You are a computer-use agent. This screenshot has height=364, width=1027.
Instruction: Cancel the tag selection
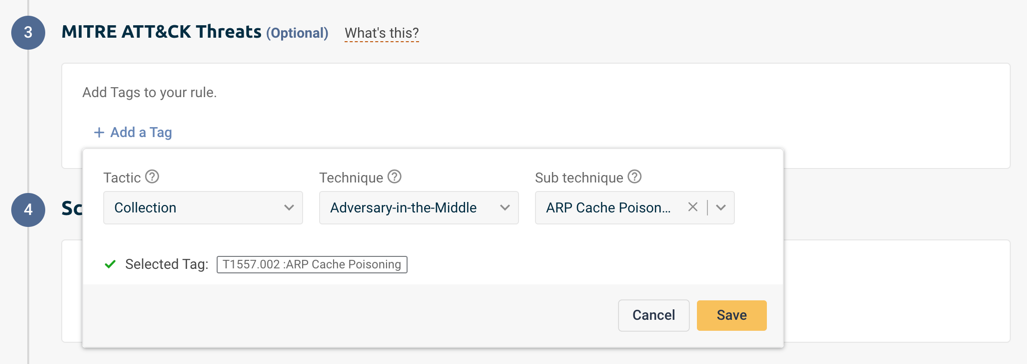tap(654, 315)
